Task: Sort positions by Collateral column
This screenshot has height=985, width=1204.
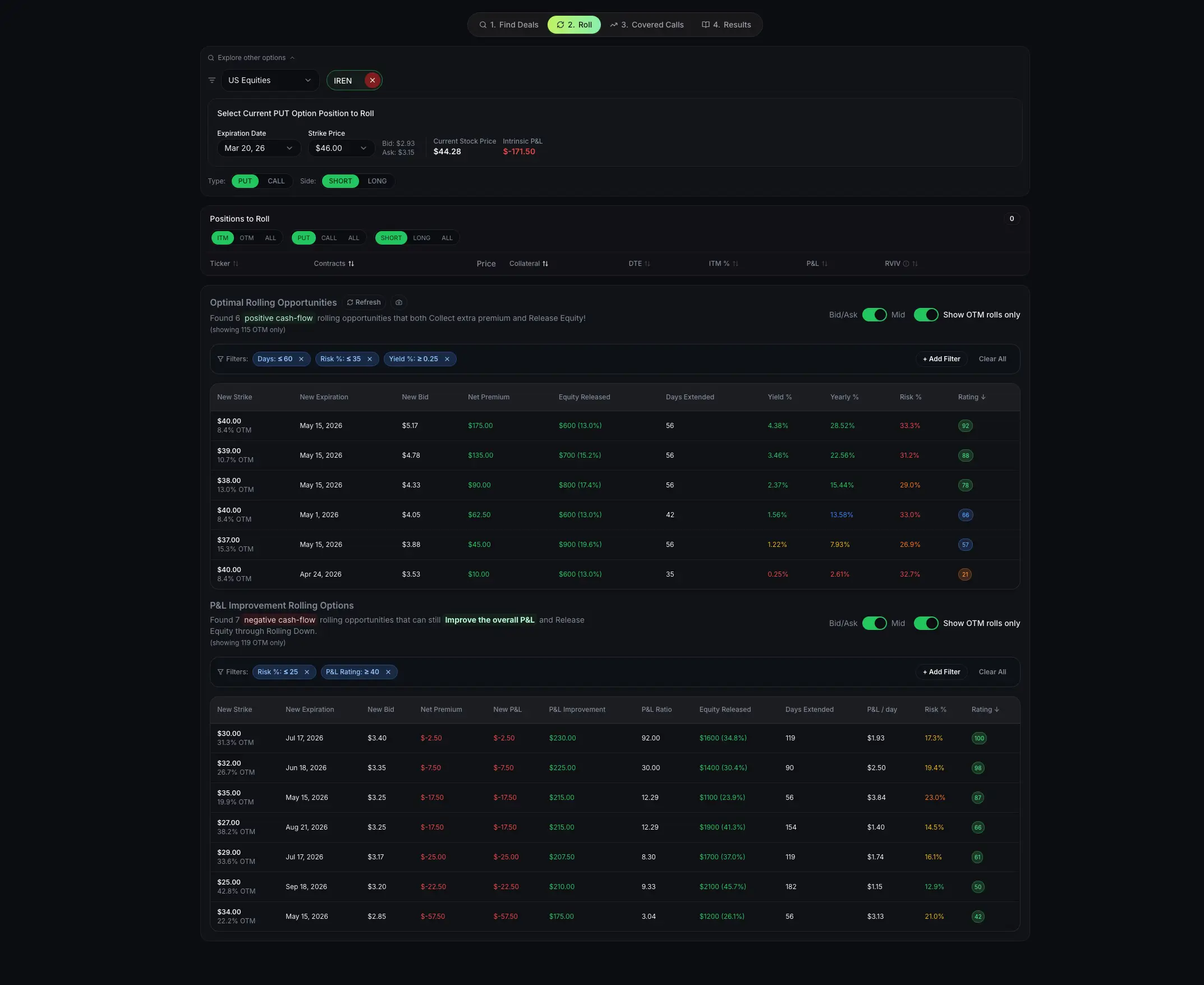Action: 529,264
